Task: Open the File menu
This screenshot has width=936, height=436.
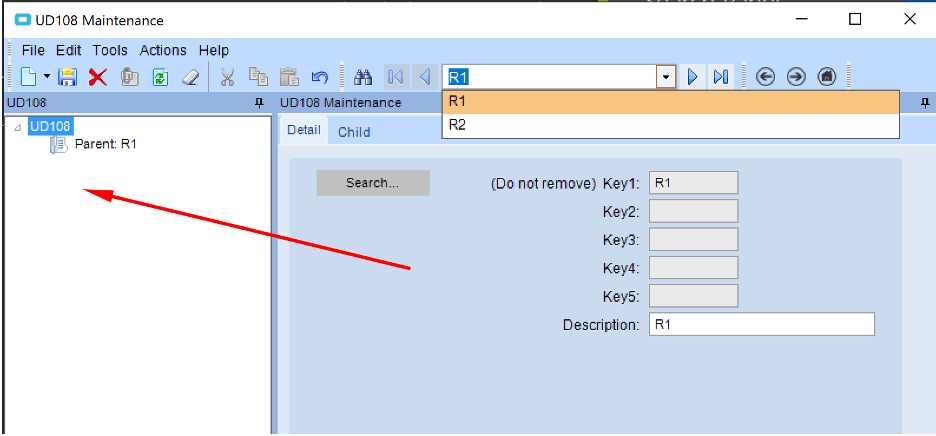Action: coord(33,50)
